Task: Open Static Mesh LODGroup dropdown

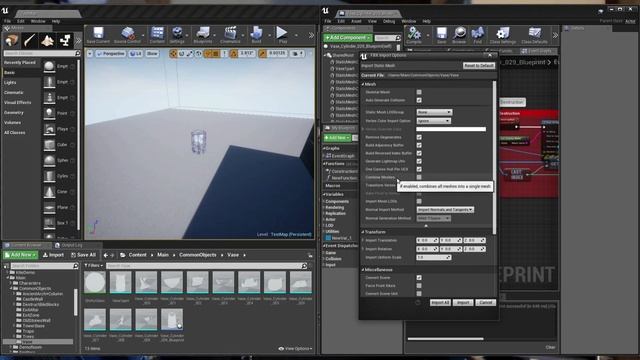Action: pyautogui.click(x=434, y=112)
